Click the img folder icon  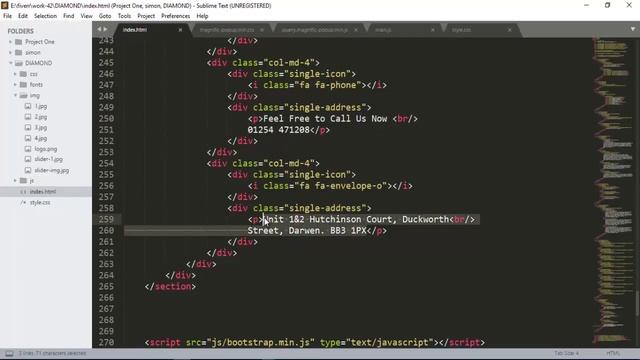point(23,96)
